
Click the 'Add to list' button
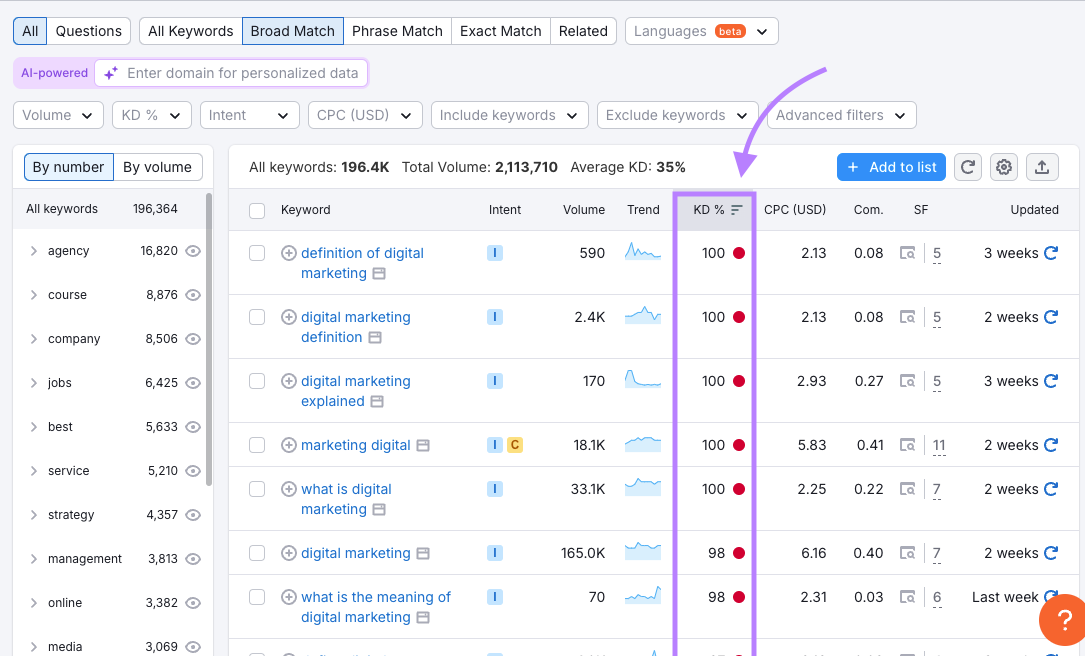(891, 167)
